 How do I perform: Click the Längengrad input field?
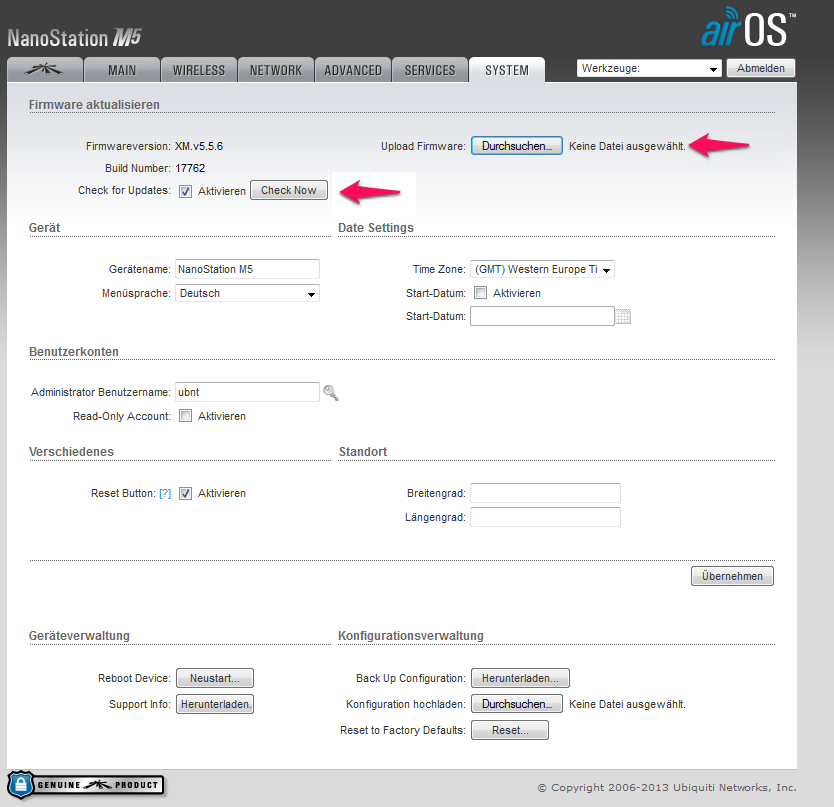click(545, 517)
